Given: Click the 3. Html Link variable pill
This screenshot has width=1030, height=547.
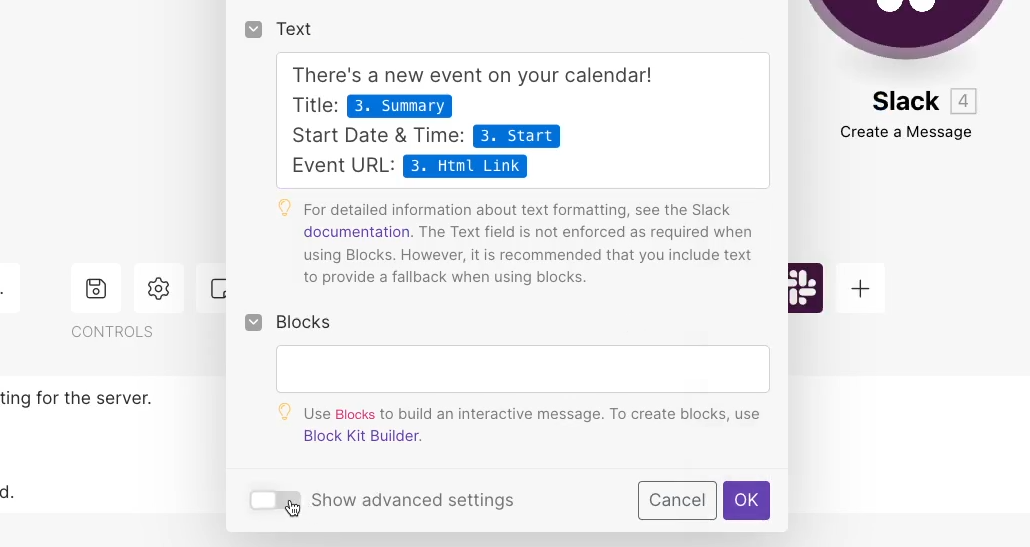Looking at the screenshot, I should [465, 166].
